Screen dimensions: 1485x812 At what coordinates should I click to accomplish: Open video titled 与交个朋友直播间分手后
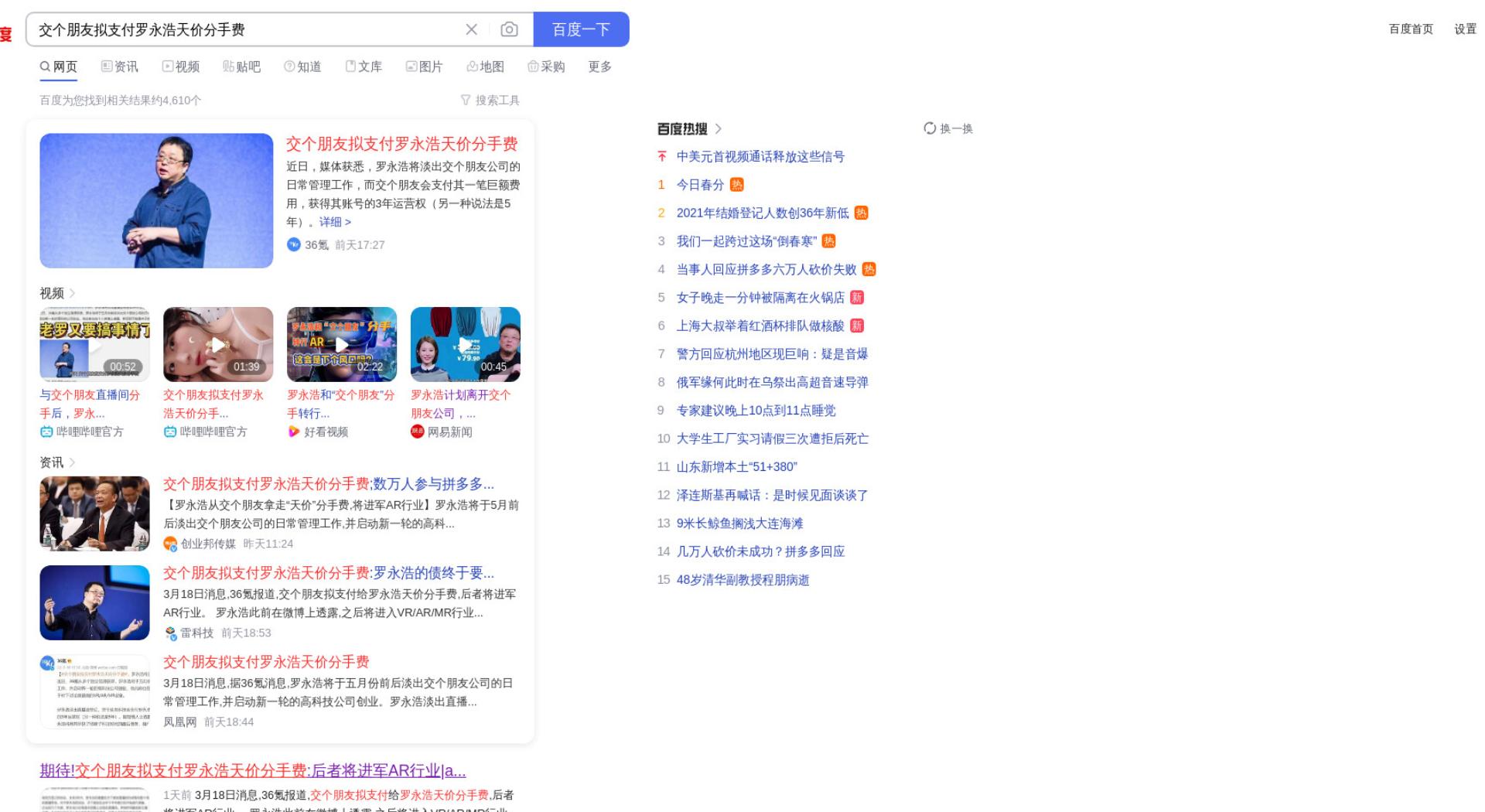point(90,404)
